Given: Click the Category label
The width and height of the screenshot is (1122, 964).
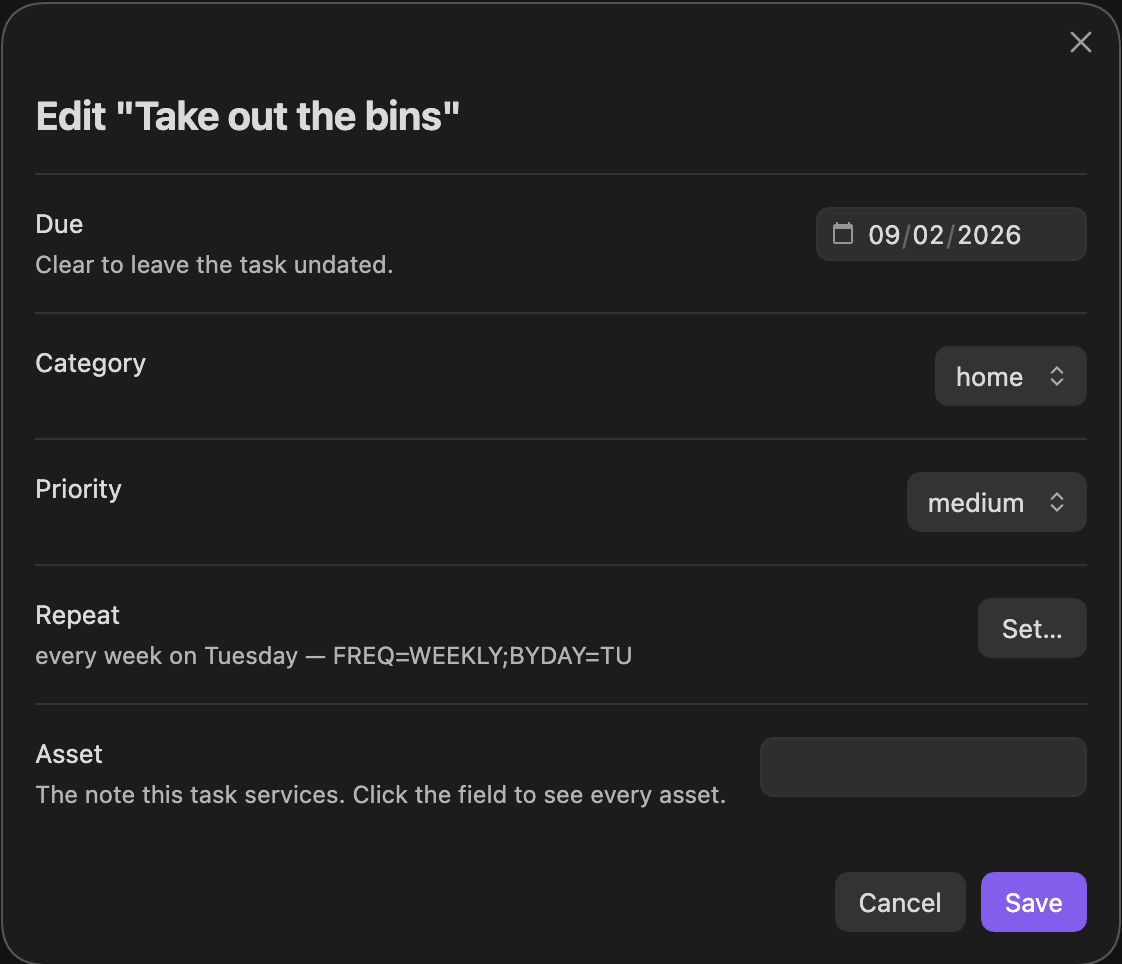Looking at the screenshot, I should coord(91,364).
